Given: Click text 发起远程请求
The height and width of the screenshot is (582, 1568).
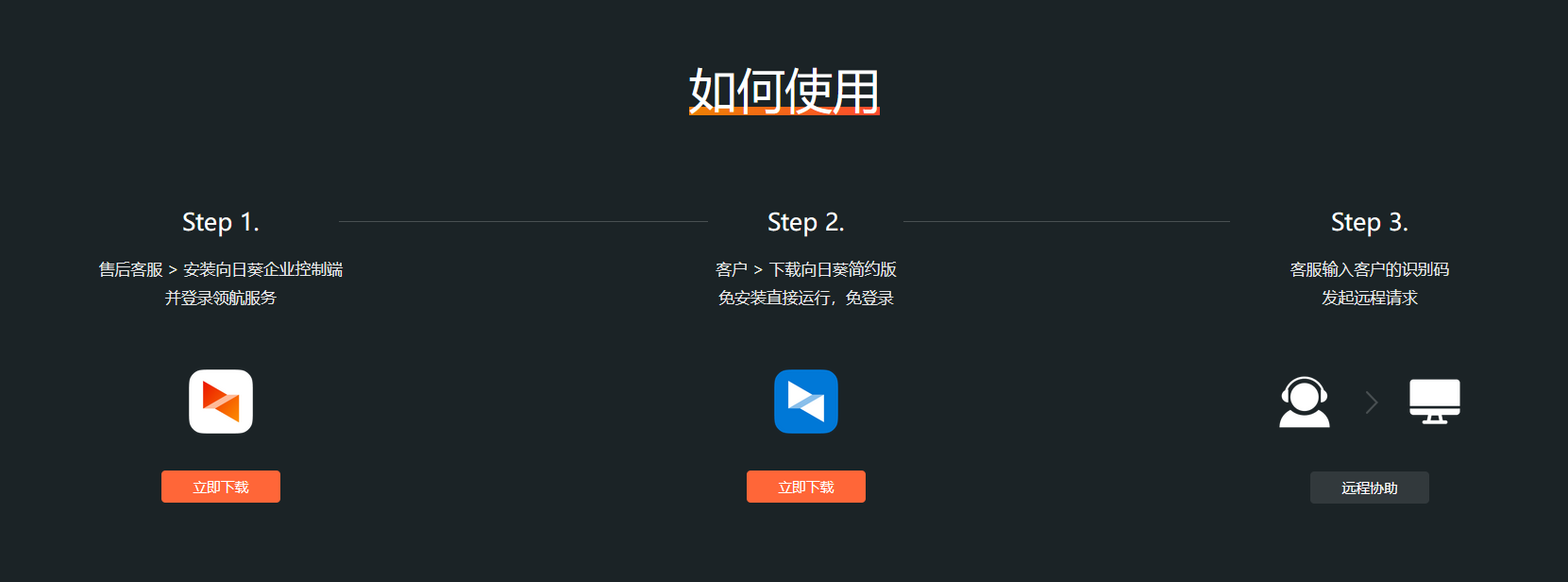Looking at the screenshot, I should click(x=1370, y=298).
